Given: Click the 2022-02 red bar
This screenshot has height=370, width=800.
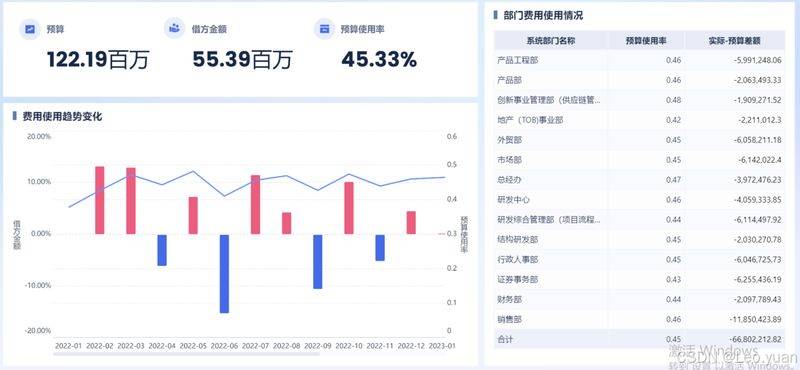Looking at the screenshot, I should 100,200.
